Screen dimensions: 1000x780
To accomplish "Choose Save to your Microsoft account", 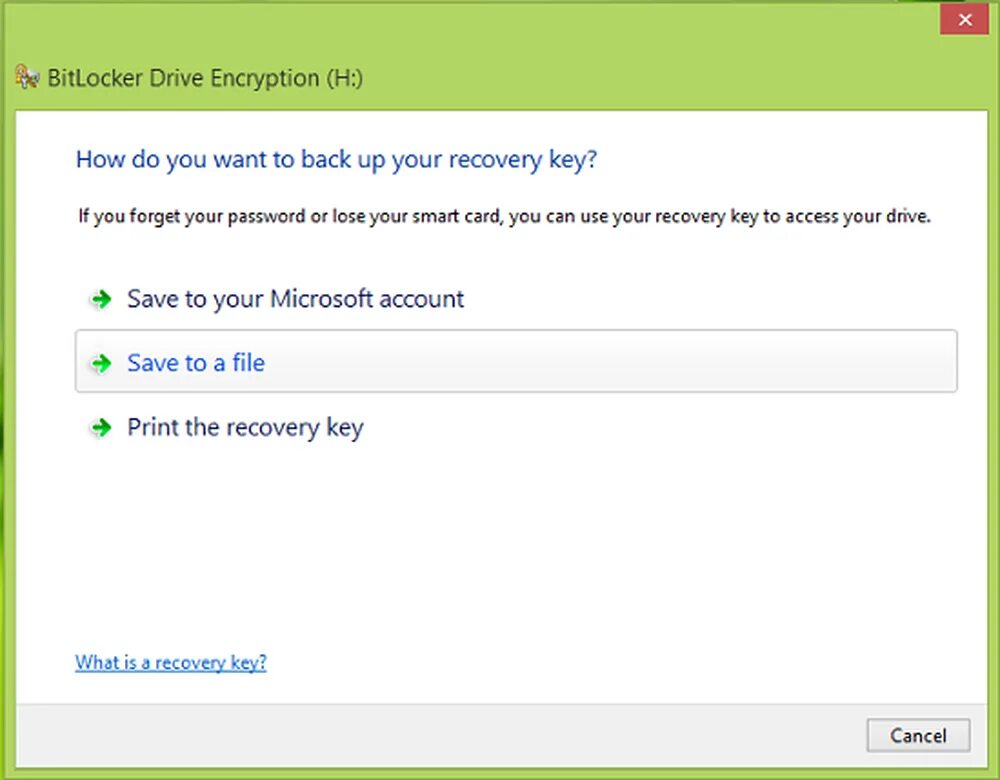I will (295, 299).
